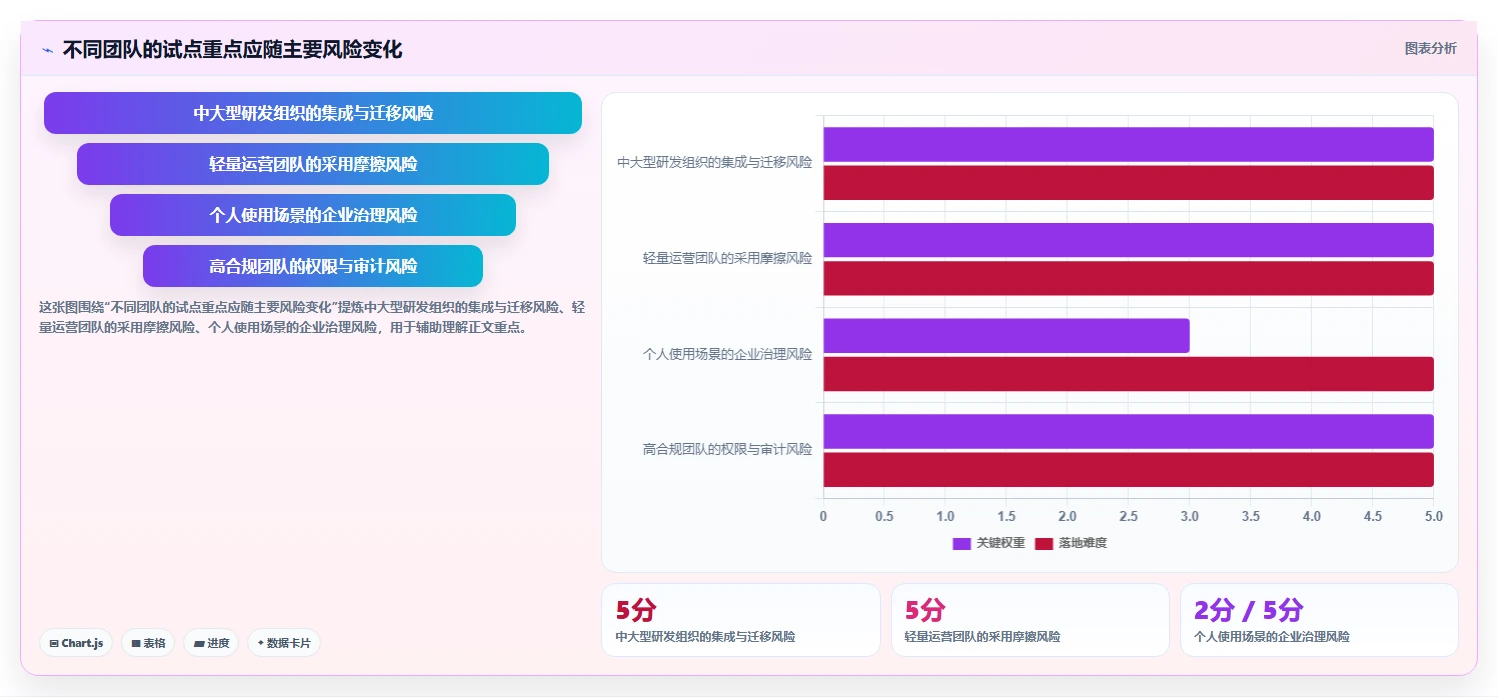Click red bar for 轻量运营团队的采用摩擦风险 in chart
The image size is (1498, 697).
pyautogui.click(x=1128, y=278)
